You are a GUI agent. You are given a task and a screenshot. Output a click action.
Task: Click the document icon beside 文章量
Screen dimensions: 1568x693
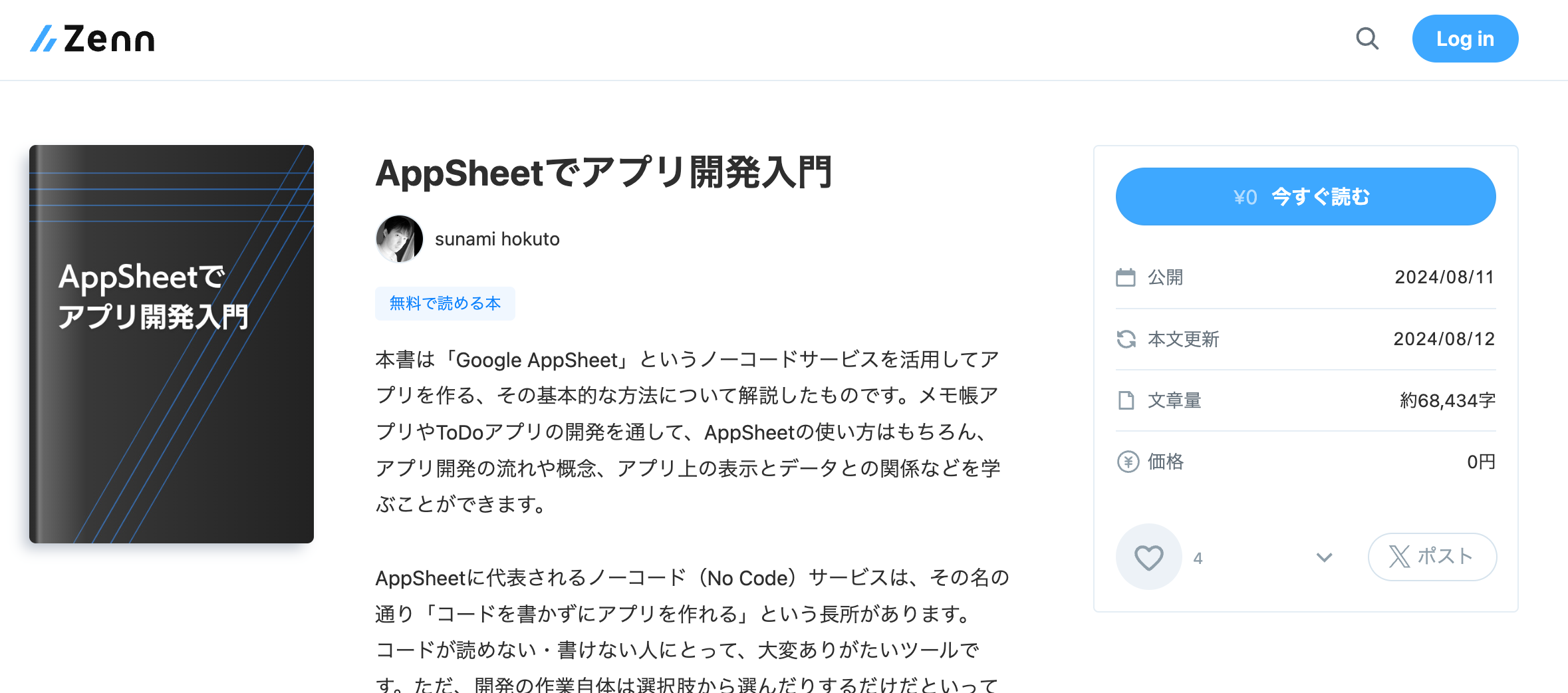(x=1126, y=400)
